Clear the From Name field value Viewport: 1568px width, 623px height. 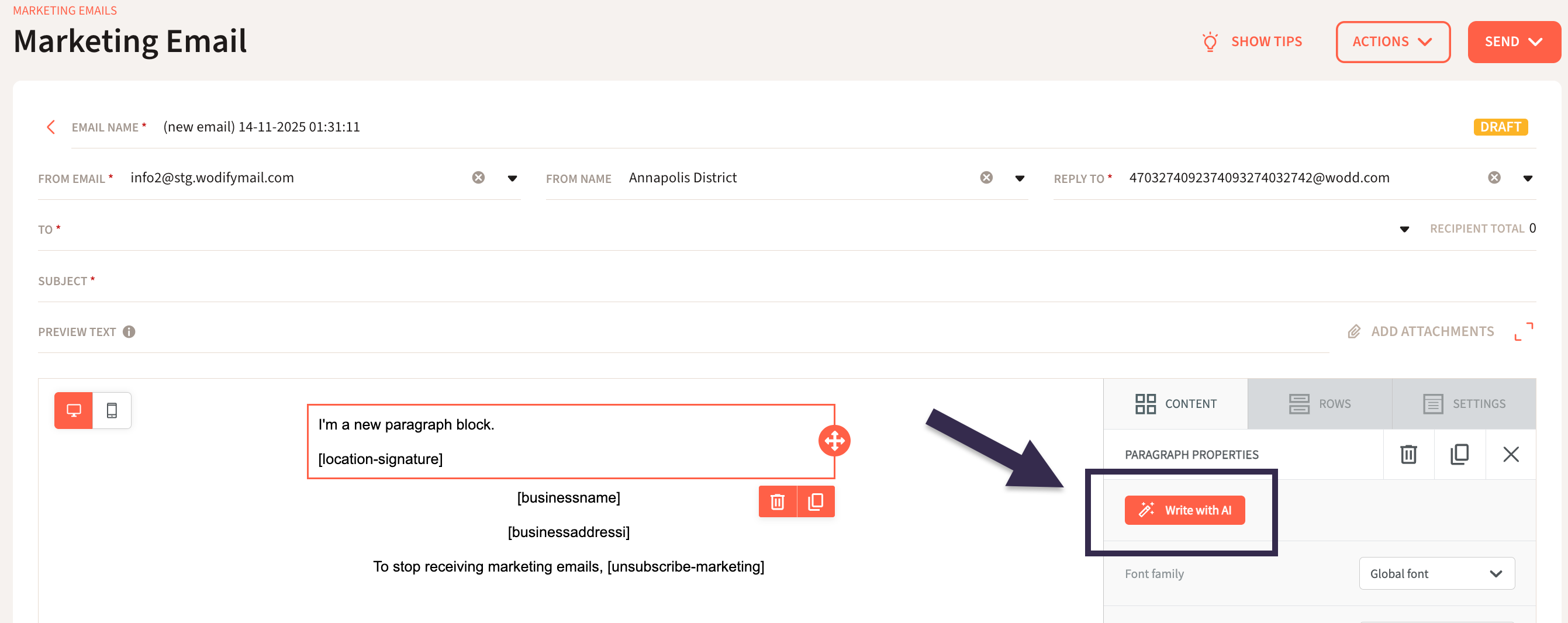click(x=986, y=178)
